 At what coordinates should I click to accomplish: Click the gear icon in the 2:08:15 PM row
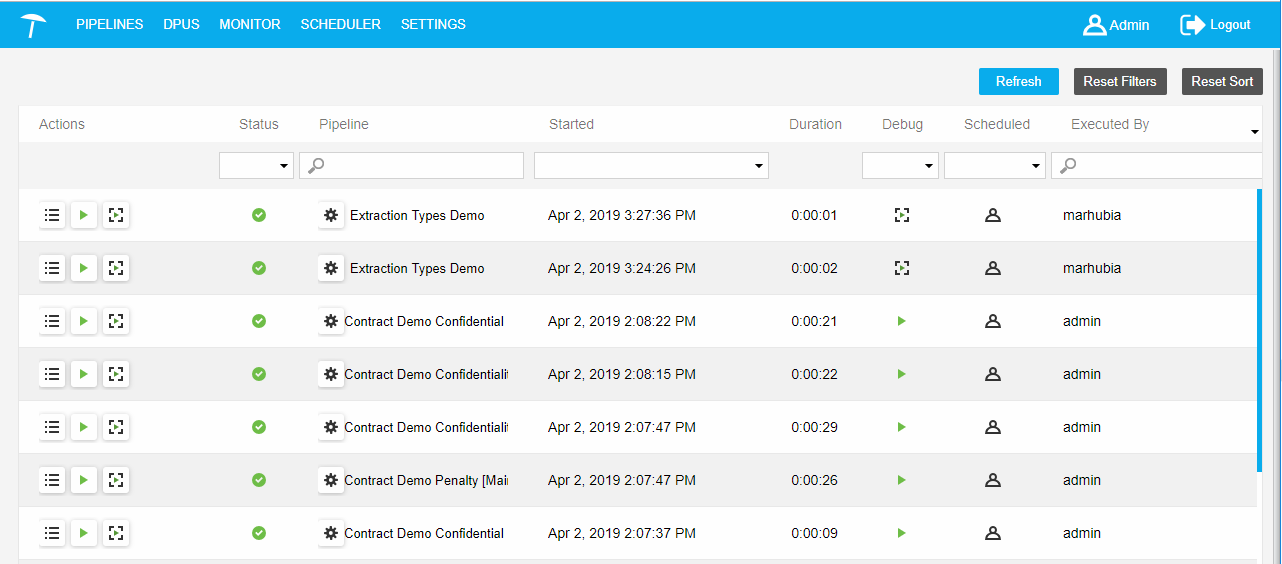331,374
